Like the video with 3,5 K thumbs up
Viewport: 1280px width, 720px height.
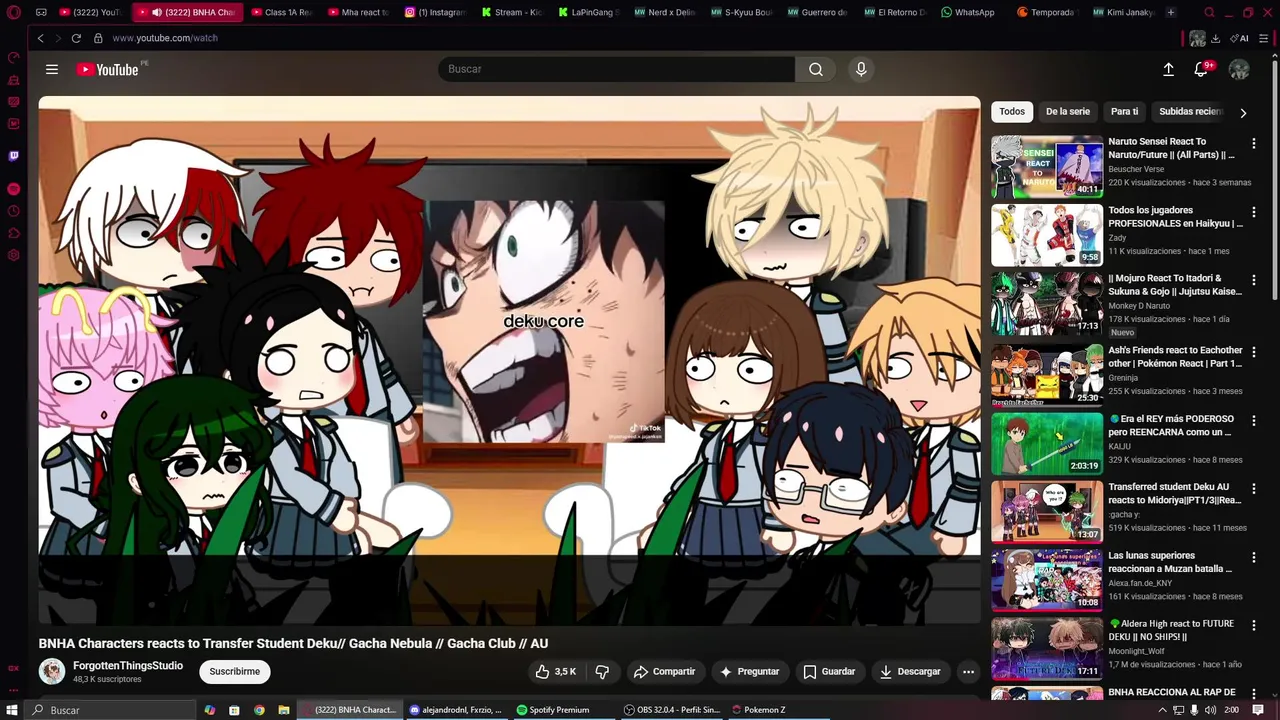(x=556, y=672)
